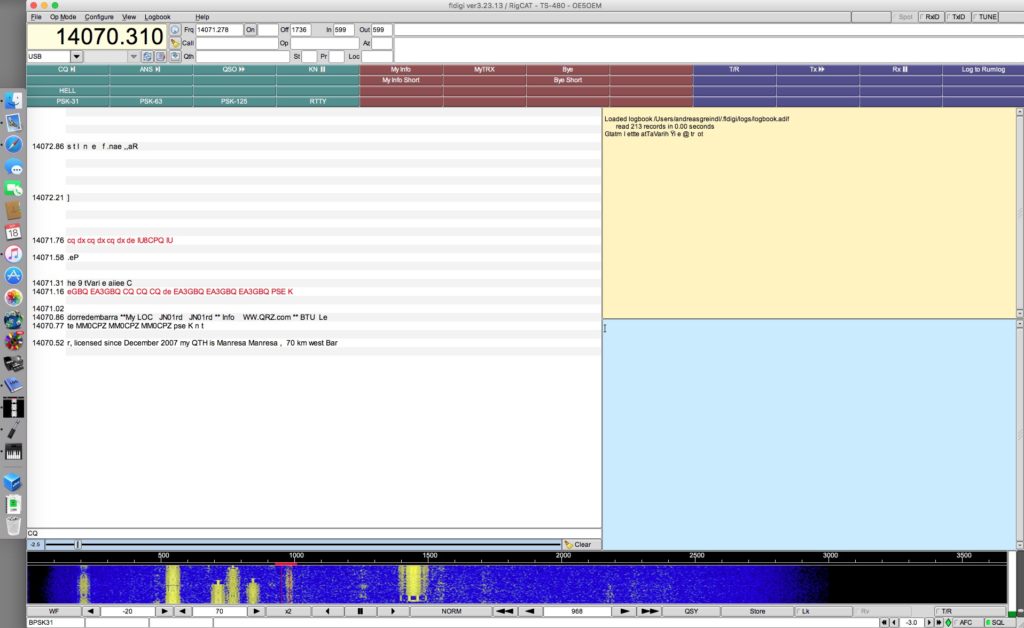Click the strong yellow signal near 1450 Hz on waterfall
This screenshot has width=1024, height=628.
pyautogui.click(x=413, y=583)
